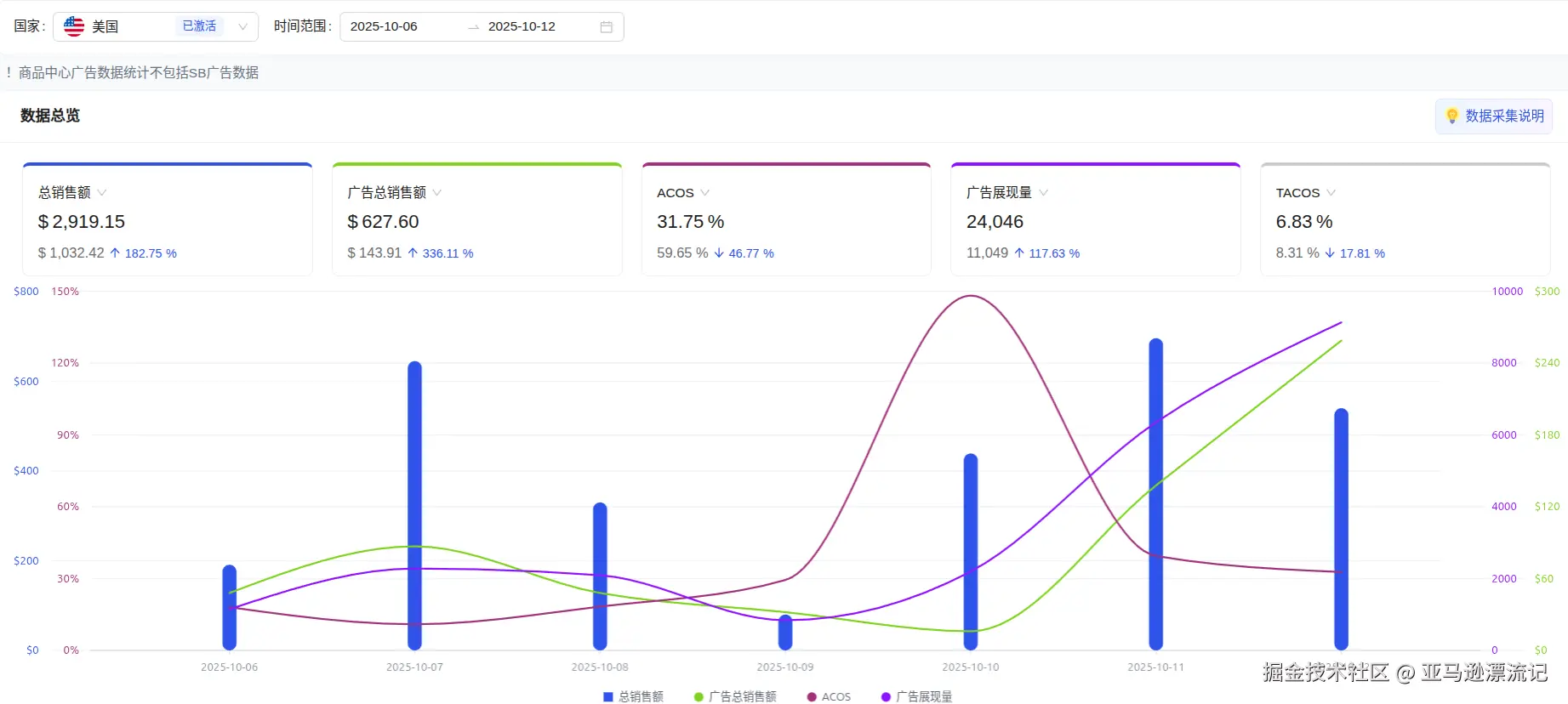Toggle ACOS series label in legend
Screen dimensions: 1568x704
pyautogui.click(x=836, y=696)
